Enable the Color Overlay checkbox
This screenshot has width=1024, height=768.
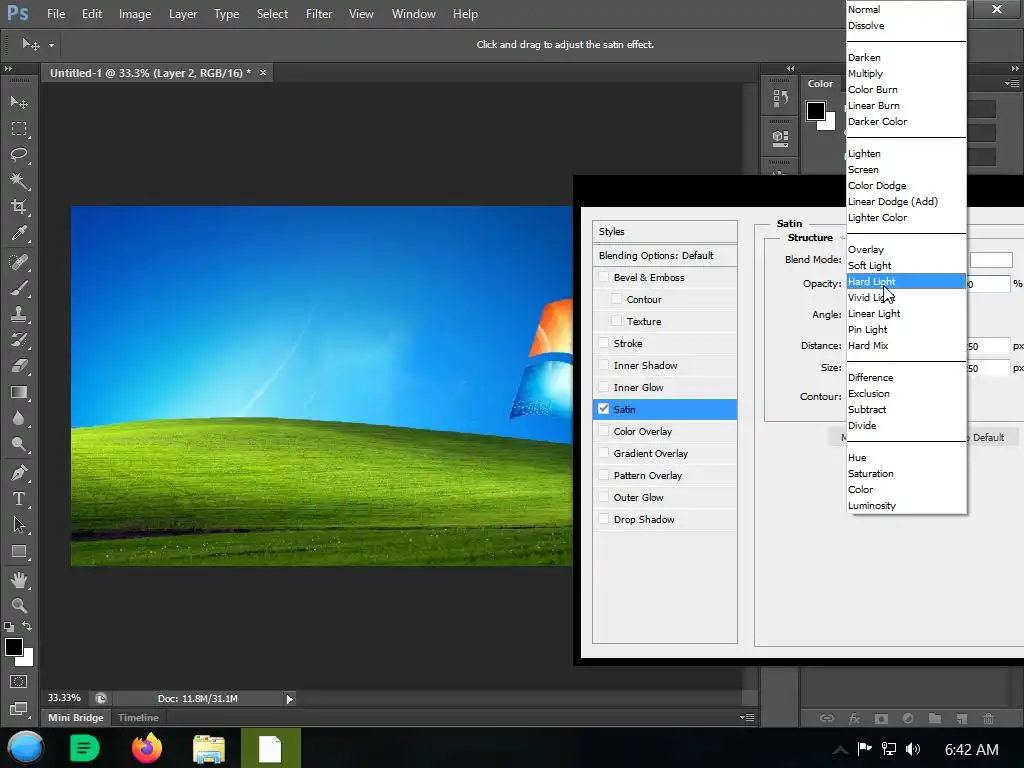click(603, 431)
